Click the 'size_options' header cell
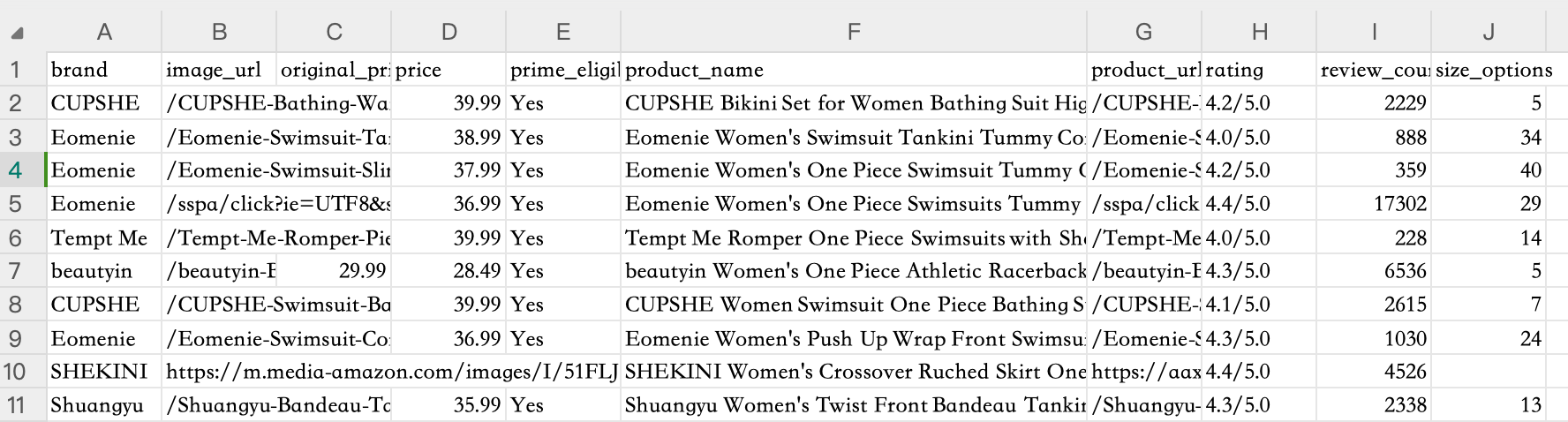This screenshot has width=1568, height=422. tap(1489, 70)
